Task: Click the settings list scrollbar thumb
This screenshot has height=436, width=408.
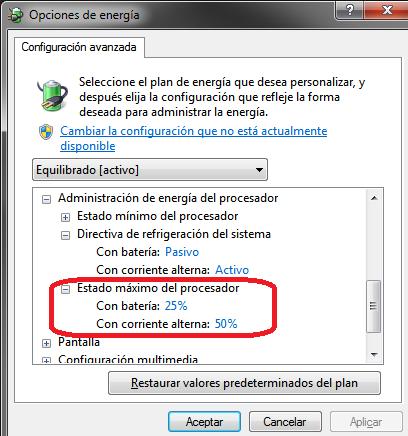Action: click(374, 306)
